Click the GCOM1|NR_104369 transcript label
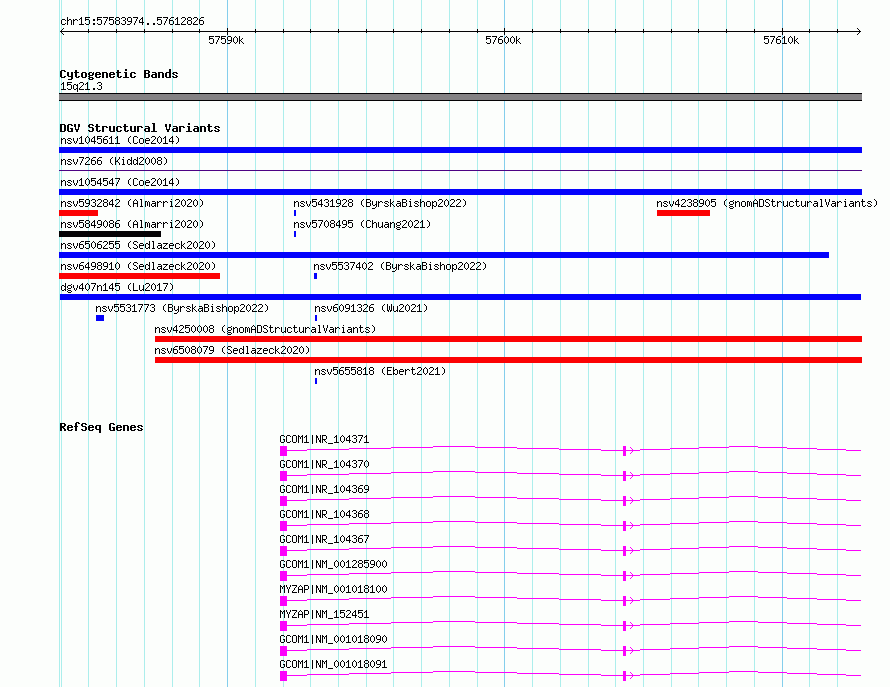This screenshot has height=687, width=890. (x=324, y=489)
